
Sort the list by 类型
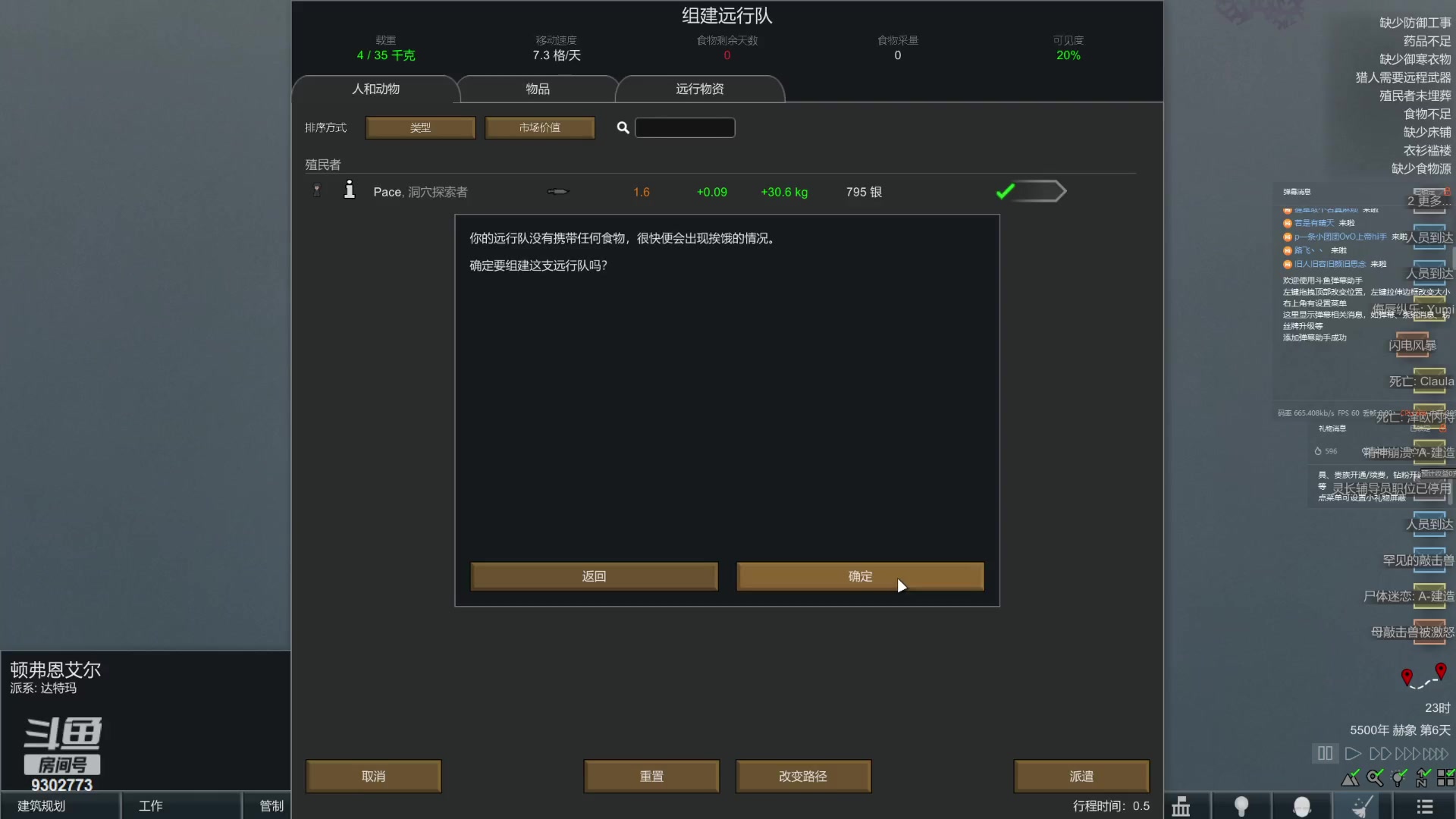click(x=420, y=127)
